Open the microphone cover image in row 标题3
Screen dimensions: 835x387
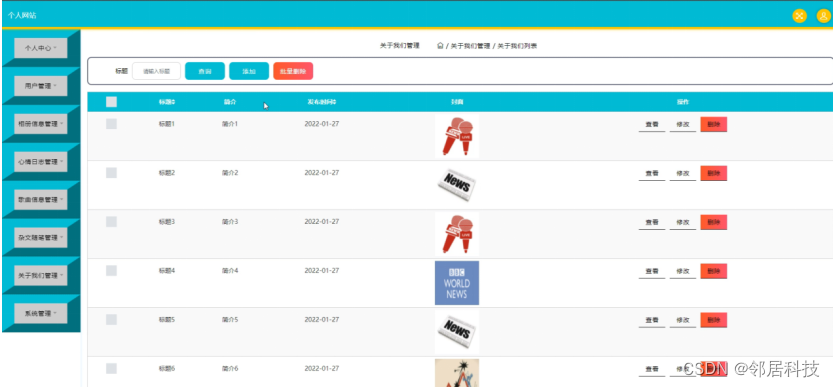(456, 234)
